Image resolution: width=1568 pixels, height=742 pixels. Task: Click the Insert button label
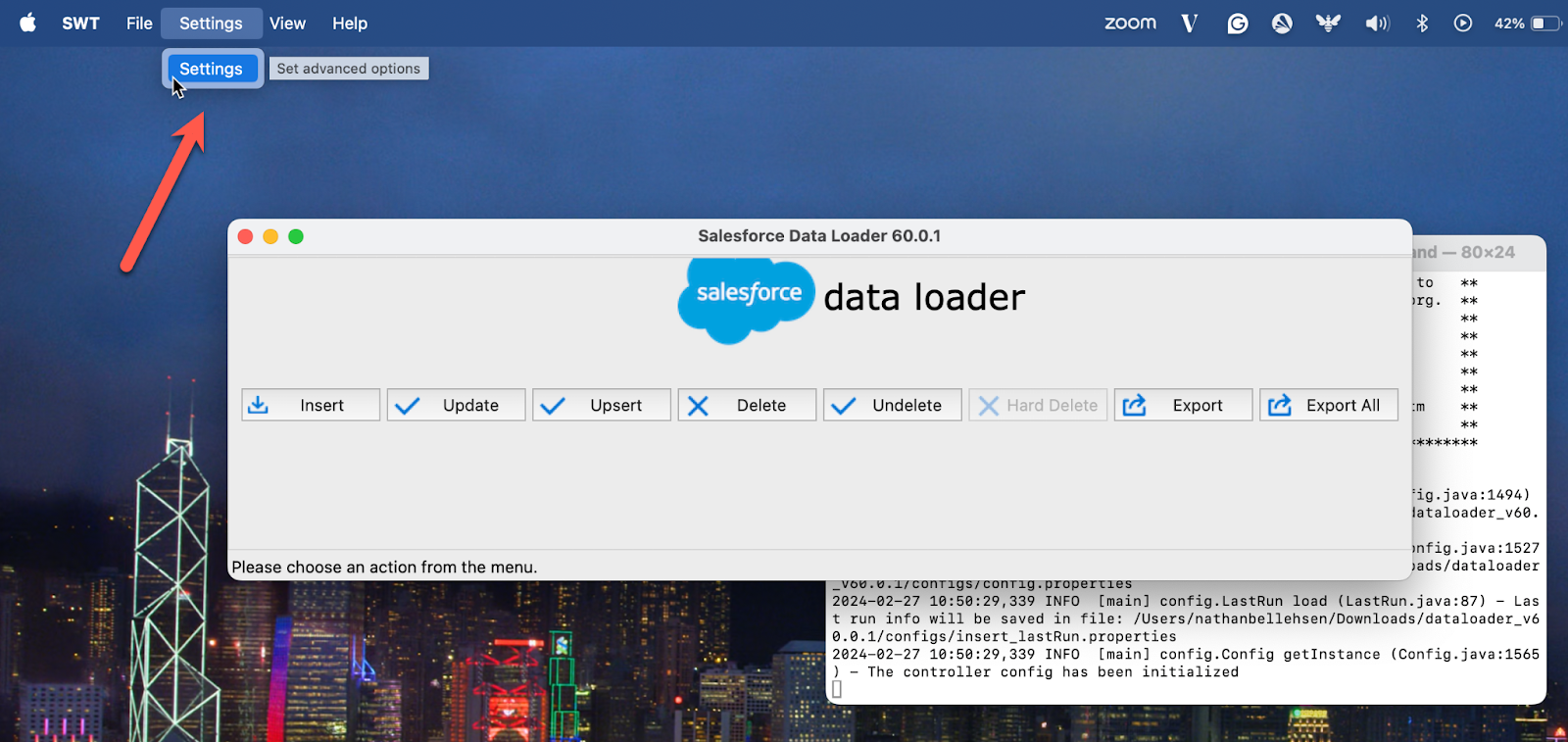tap(321, 405)
